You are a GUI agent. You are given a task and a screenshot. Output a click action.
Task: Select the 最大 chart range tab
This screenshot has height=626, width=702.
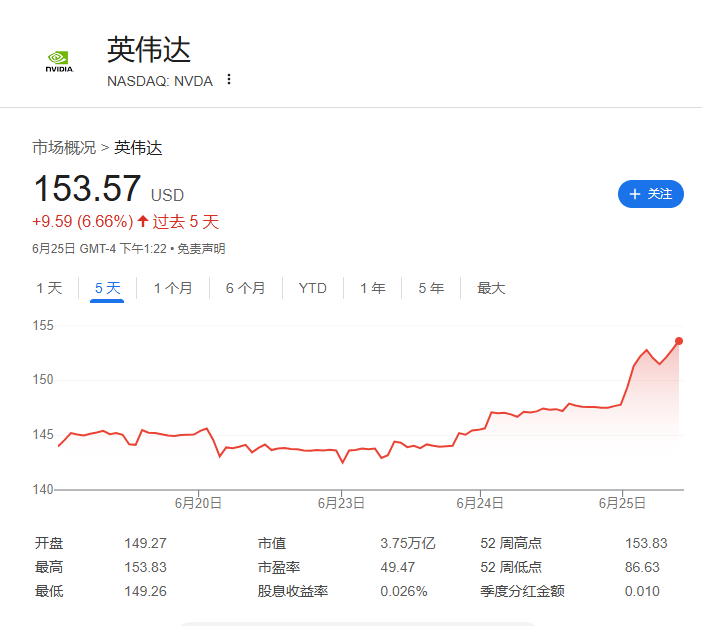491,288
